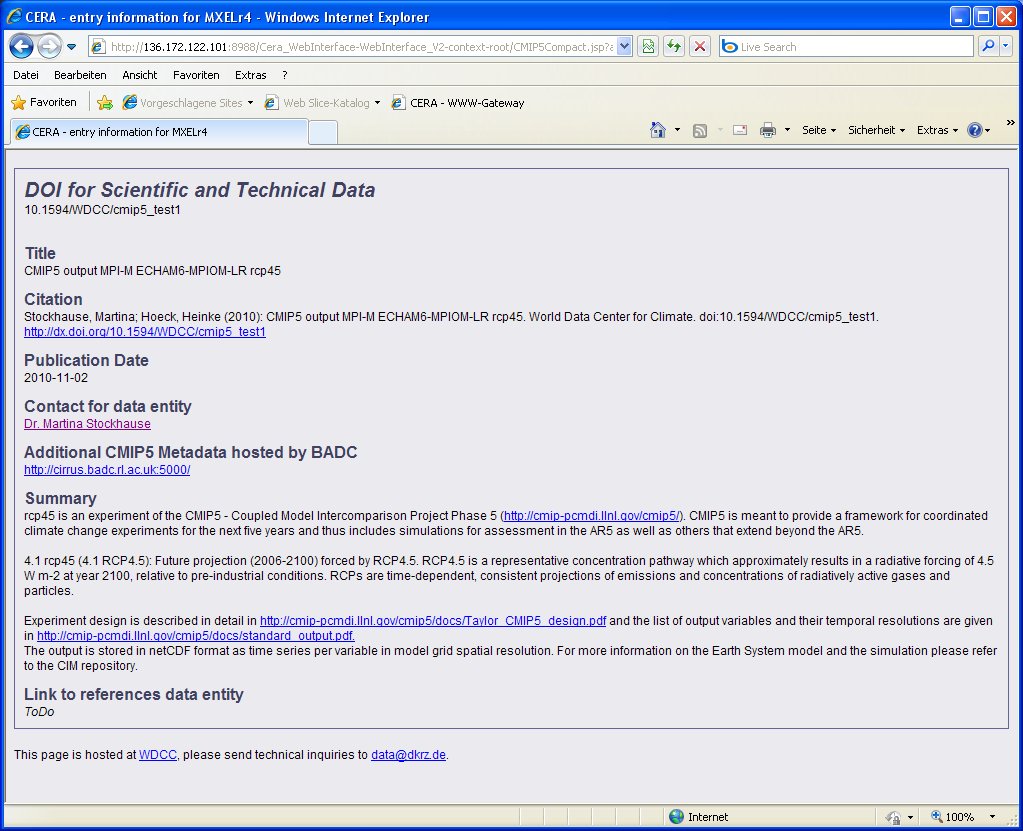The width and height of the screenshot is (1023, 831).
Task: Follow the Dr. Martina Stockhause contact link
Action: (87, 424)
